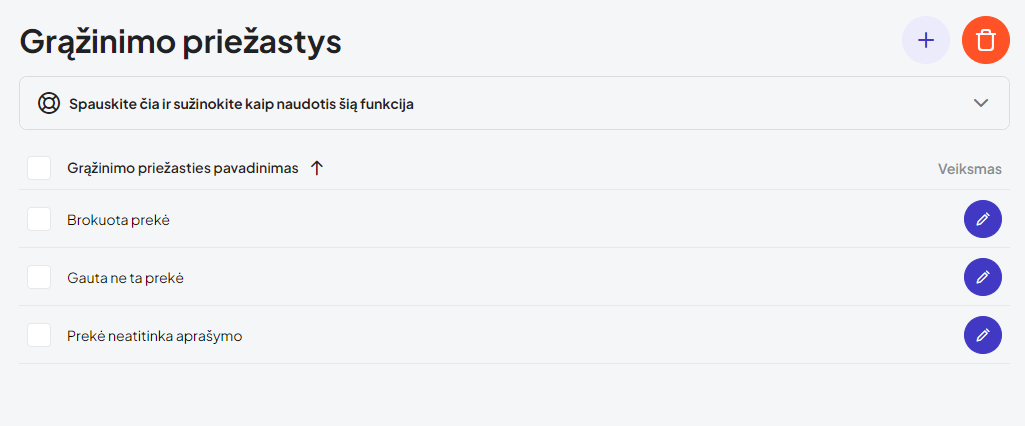Open the Brokuota prekė row text
This screenshot has width=1025, height=426.
tap(118, 220)
